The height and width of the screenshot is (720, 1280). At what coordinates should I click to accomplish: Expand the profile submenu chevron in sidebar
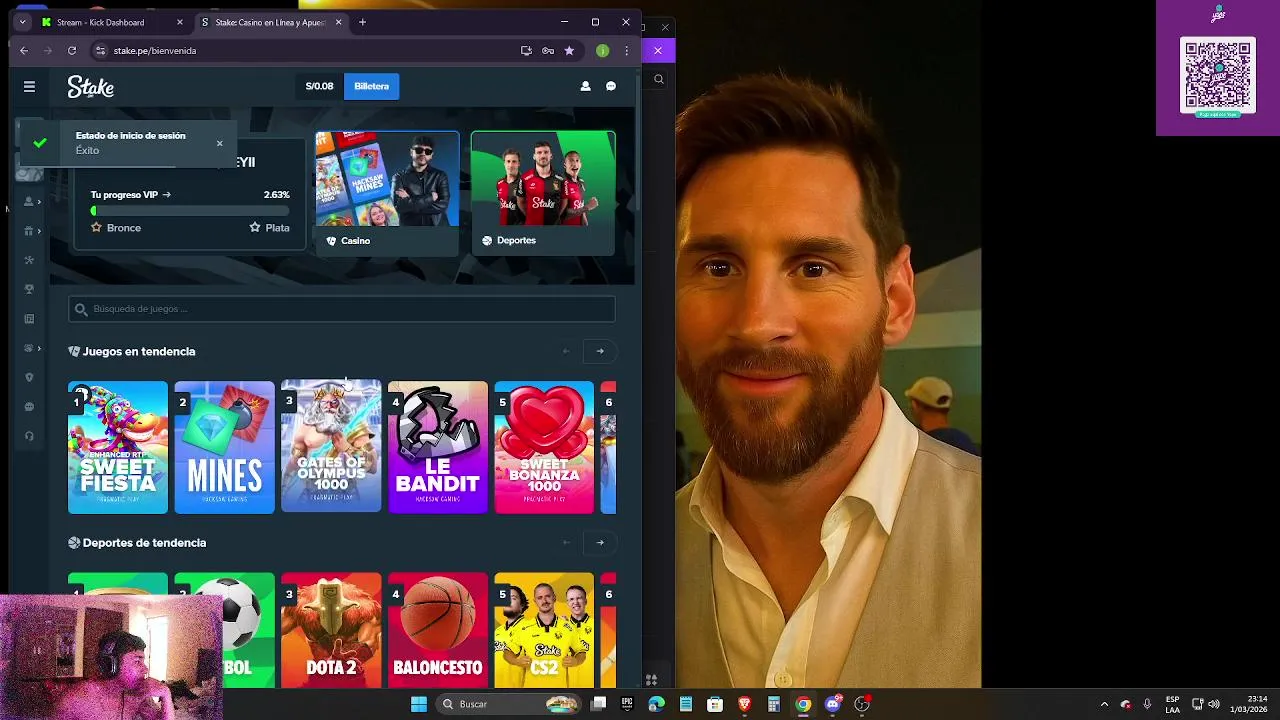pyautogui.click(x=39, y=202)
